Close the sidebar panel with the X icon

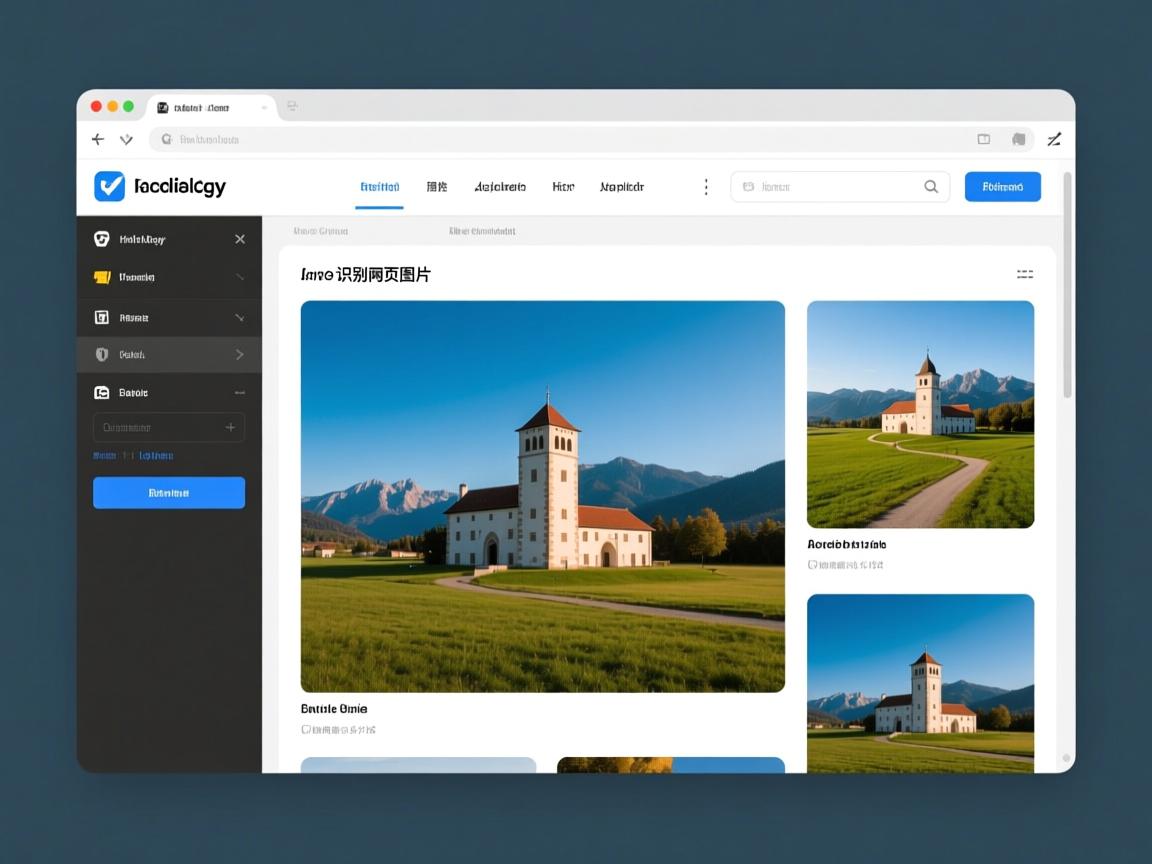coord(240,239)
